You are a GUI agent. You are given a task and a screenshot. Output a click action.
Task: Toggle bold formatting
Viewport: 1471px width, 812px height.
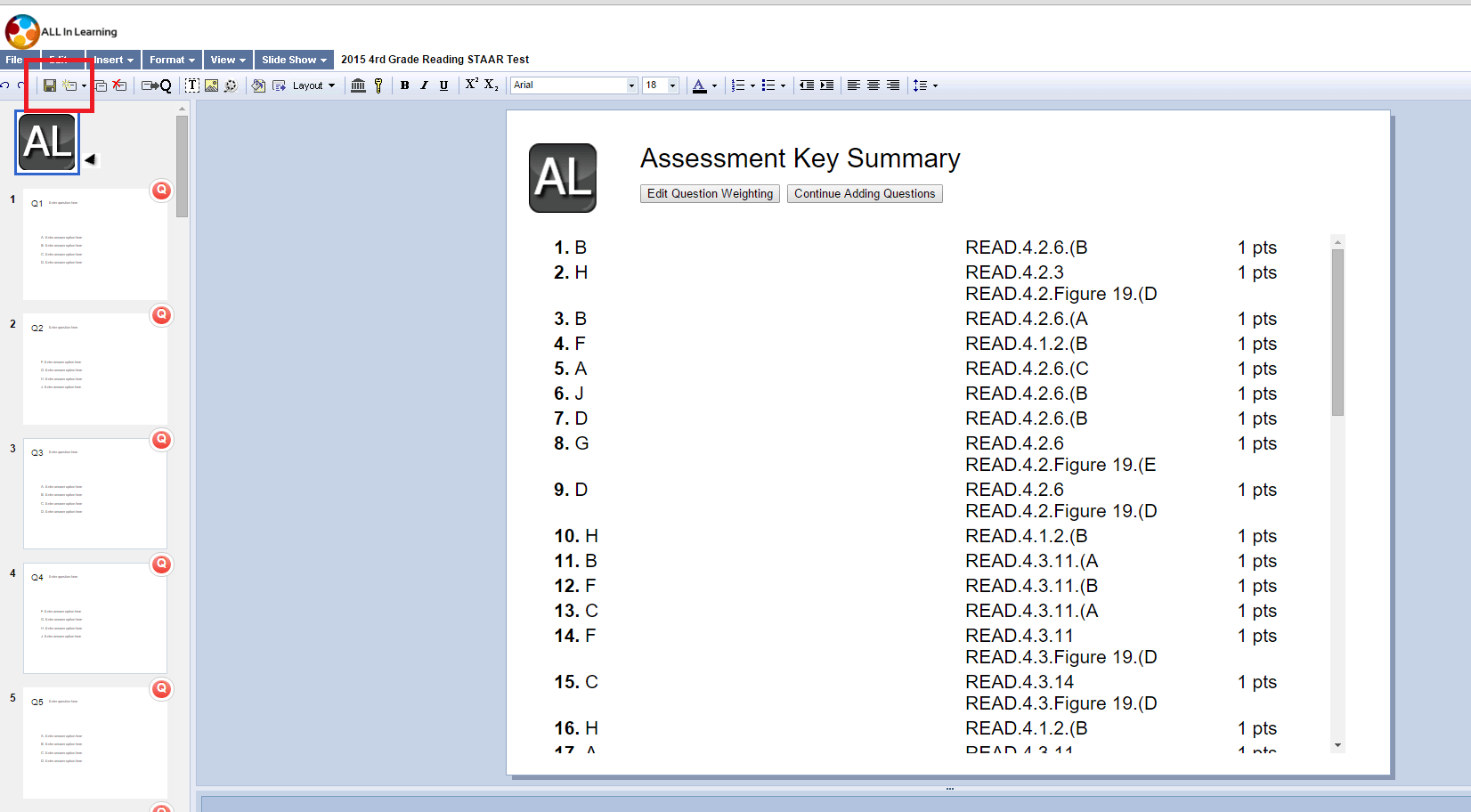[404, 85]
